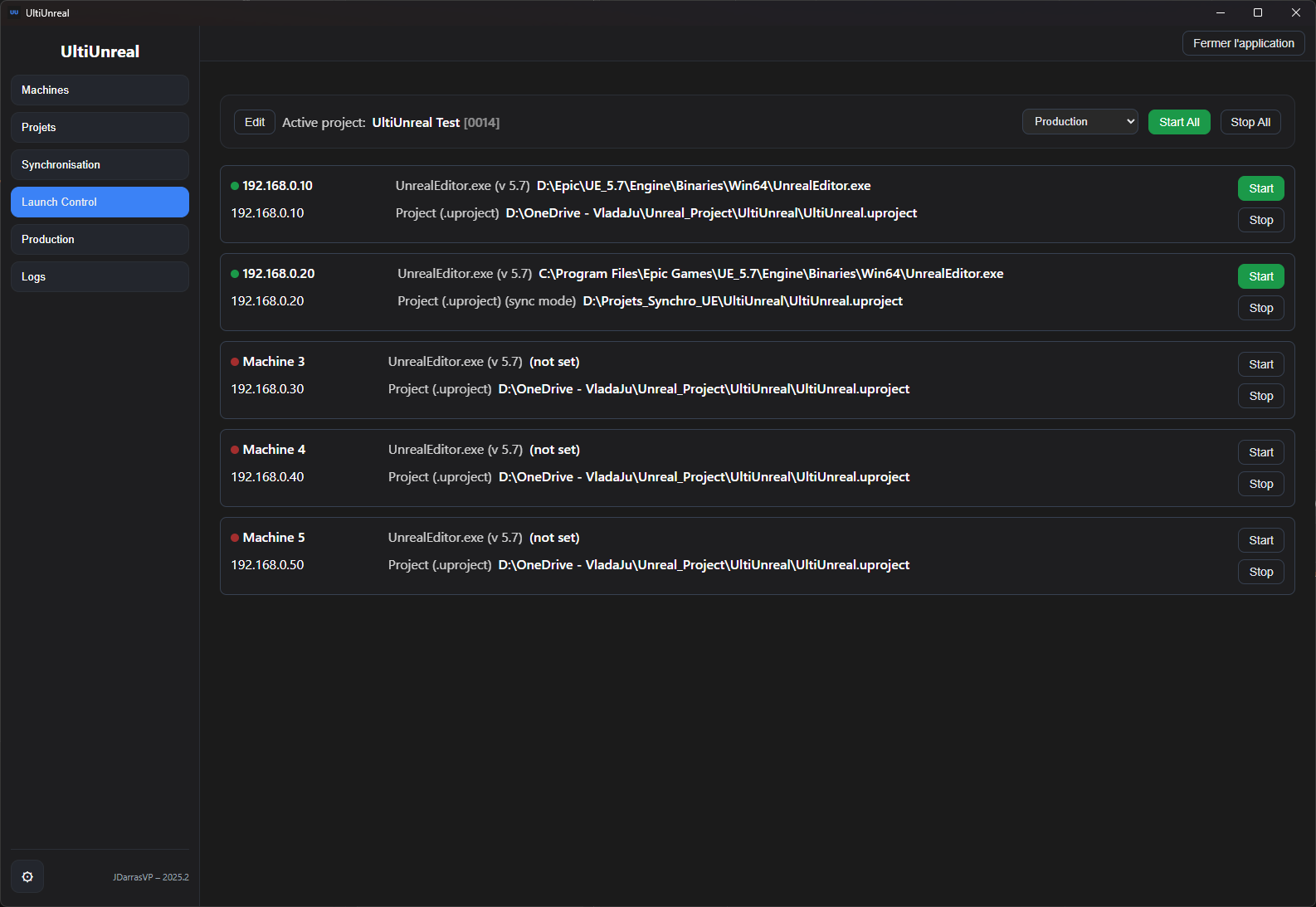Switch to Synchronisation page

100,164
